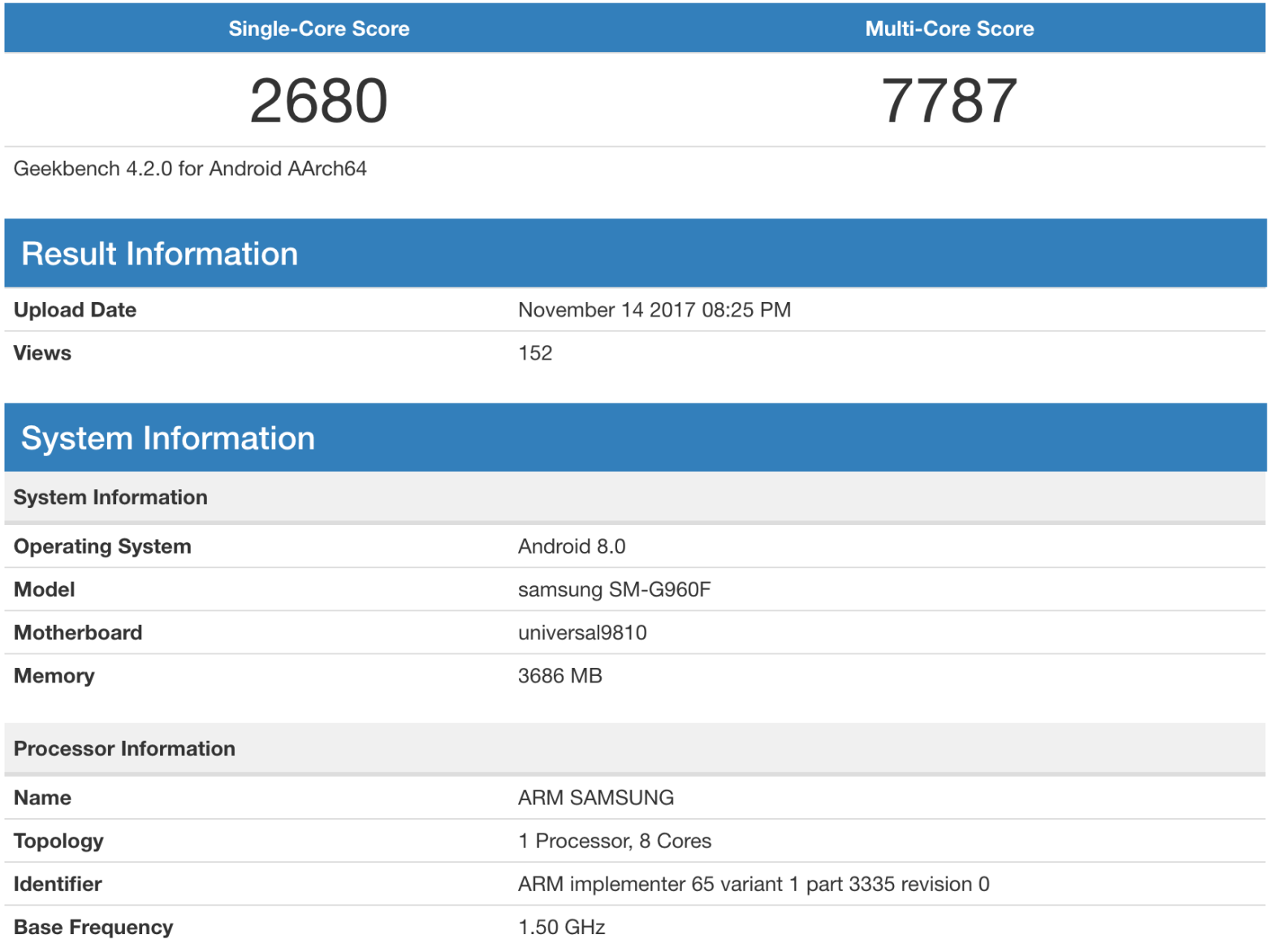Select the views count 152
Viewport: 1270px width, 952px height.
[x=535, y=353]
